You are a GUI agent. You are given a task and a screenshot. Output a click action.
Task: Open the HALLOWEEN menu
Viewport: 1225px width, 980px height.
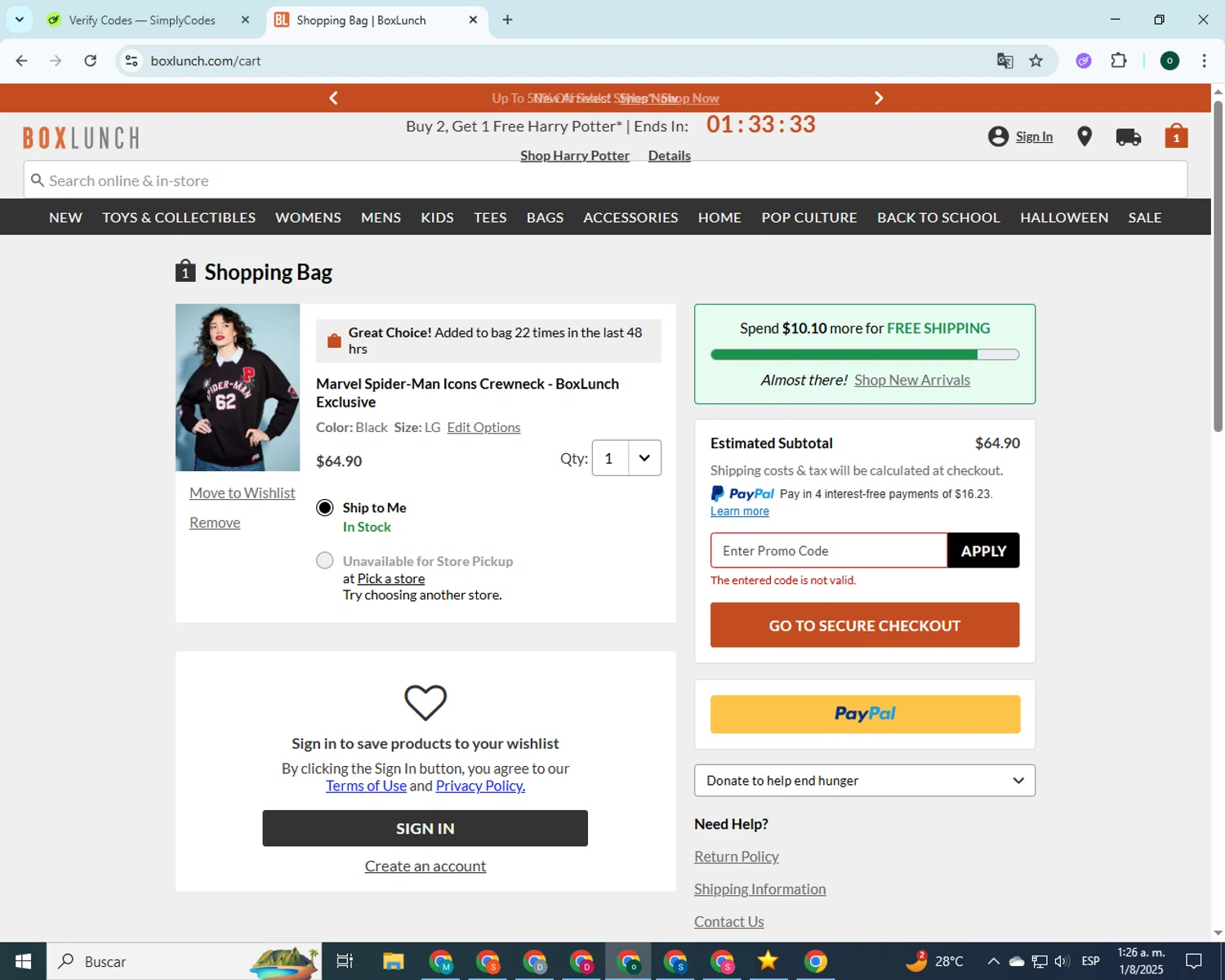[1064, 217]
